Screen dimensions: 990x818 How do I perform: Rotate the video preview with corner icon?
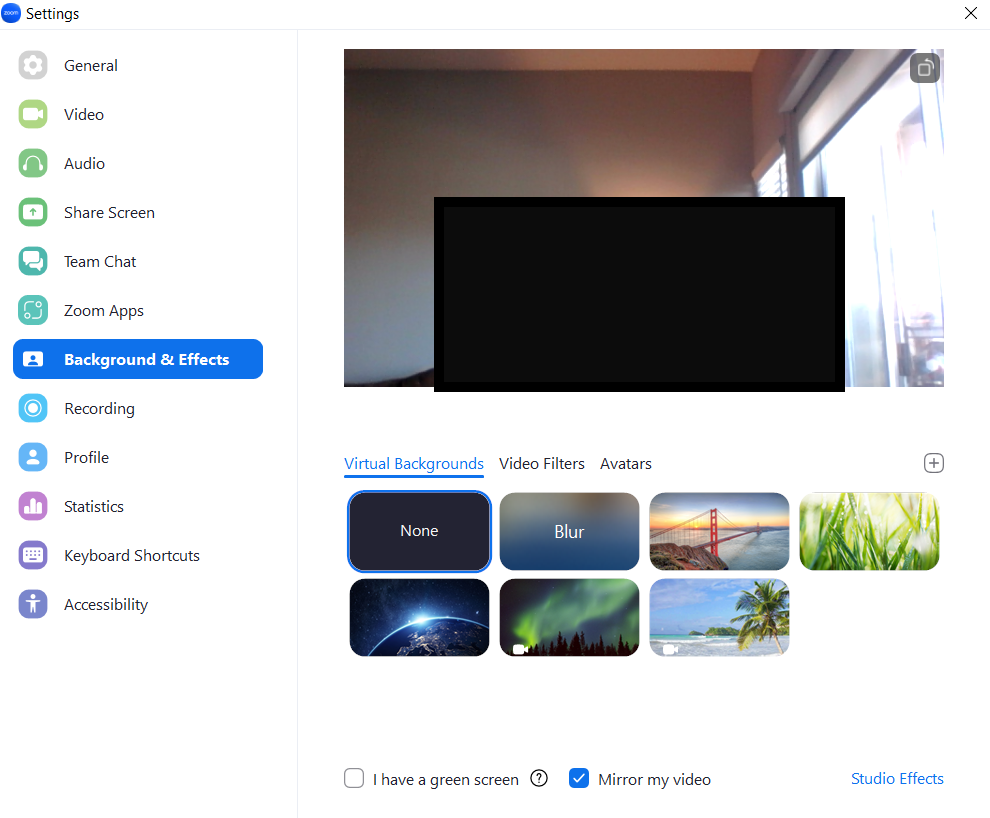click(925, 68)
